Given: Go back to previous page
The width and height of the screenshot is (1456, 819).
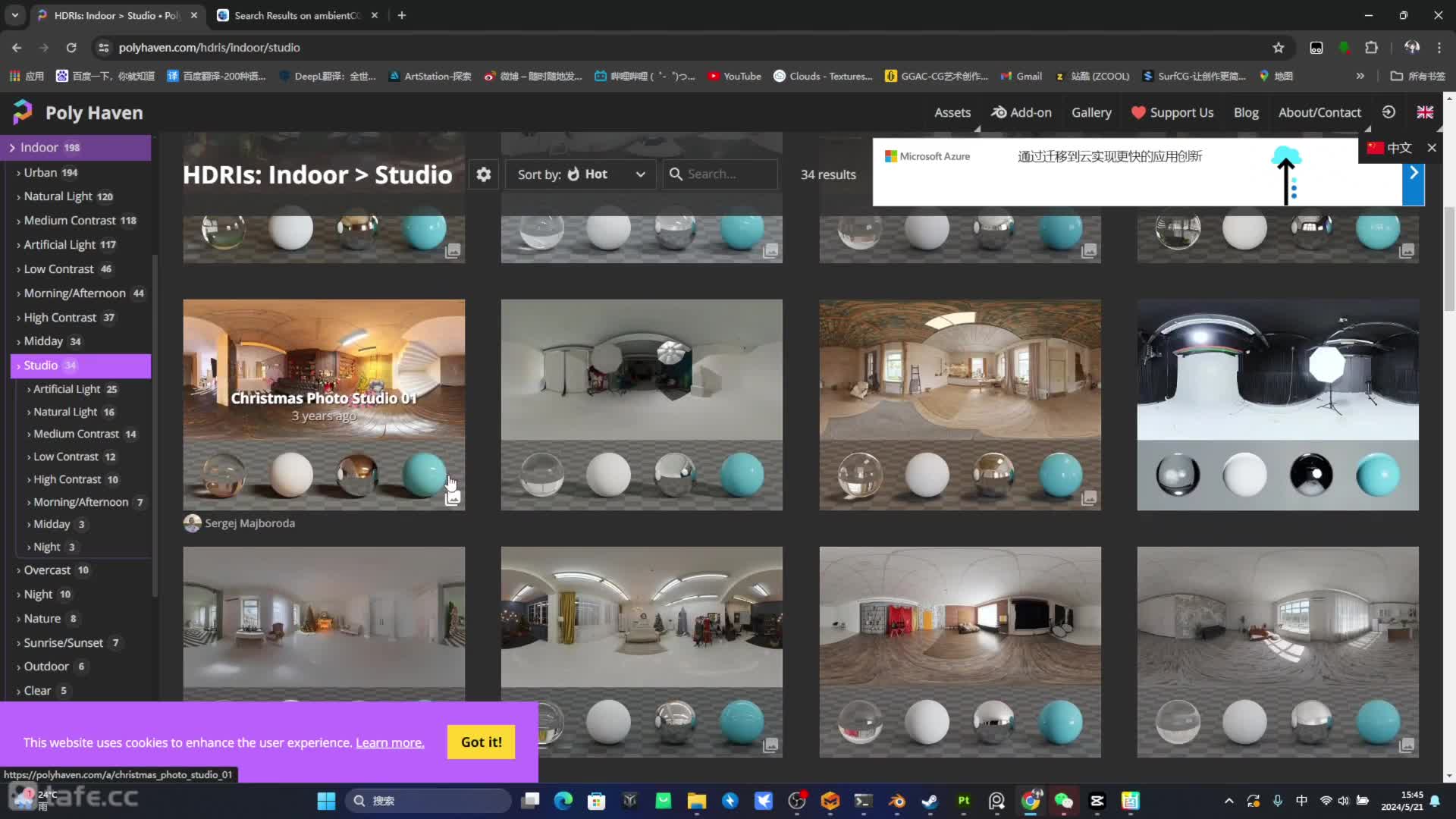Looking at the screenshot, I should tap(17, 48).
